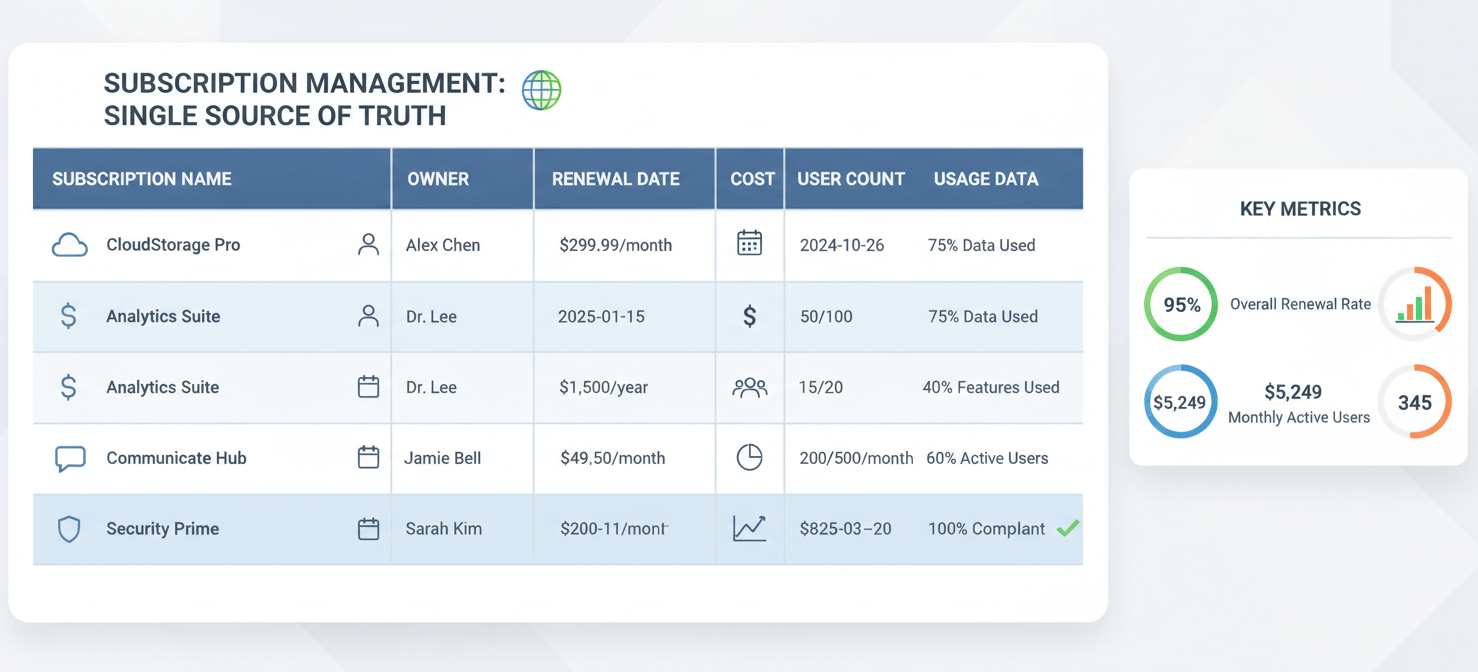Click the 95% renewal rate gauge
Viewport: 1478px width, 672px height.
[1181, 304]
